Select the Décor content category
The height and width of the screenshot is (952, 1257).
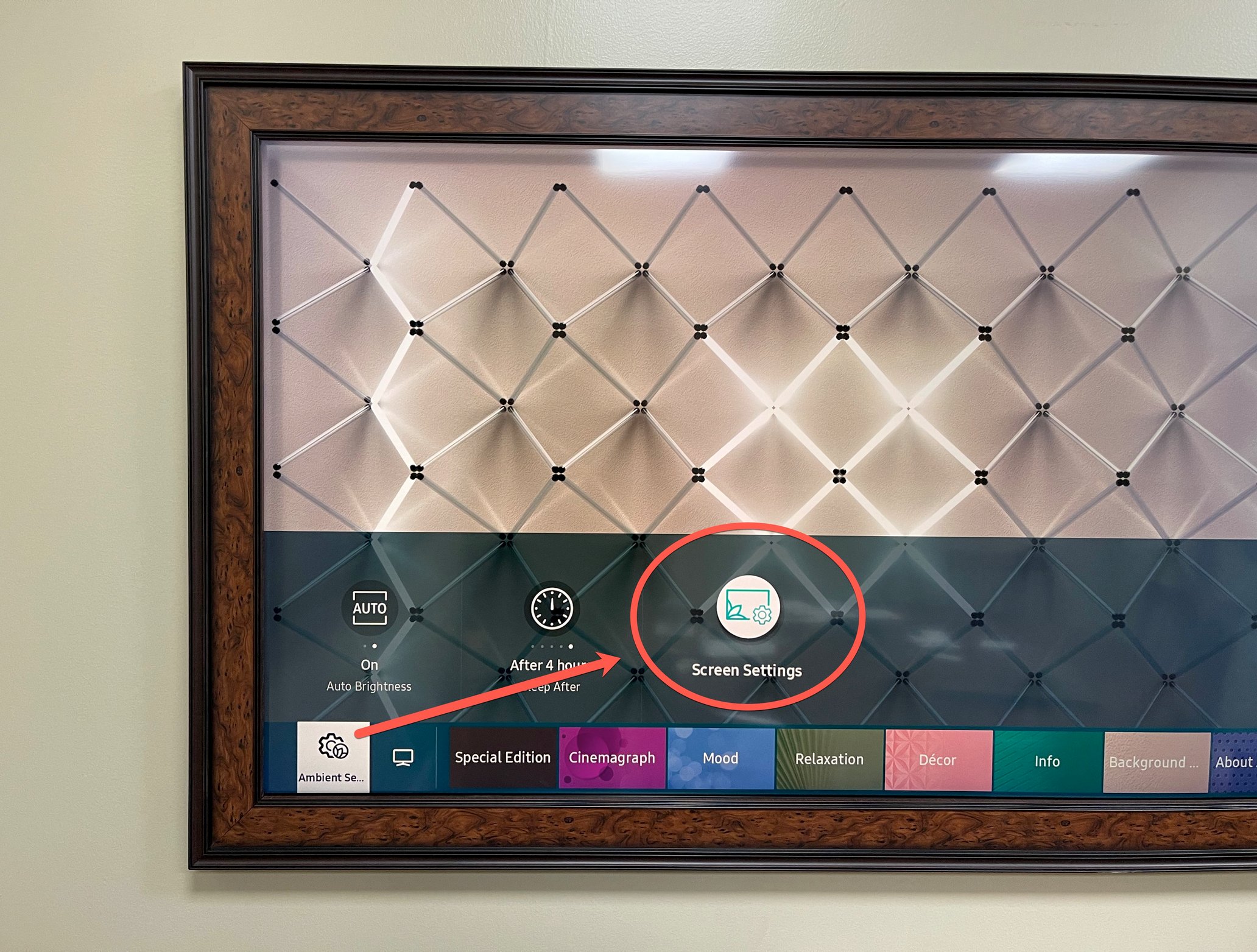pyautogui.click(x=938, y=758)
